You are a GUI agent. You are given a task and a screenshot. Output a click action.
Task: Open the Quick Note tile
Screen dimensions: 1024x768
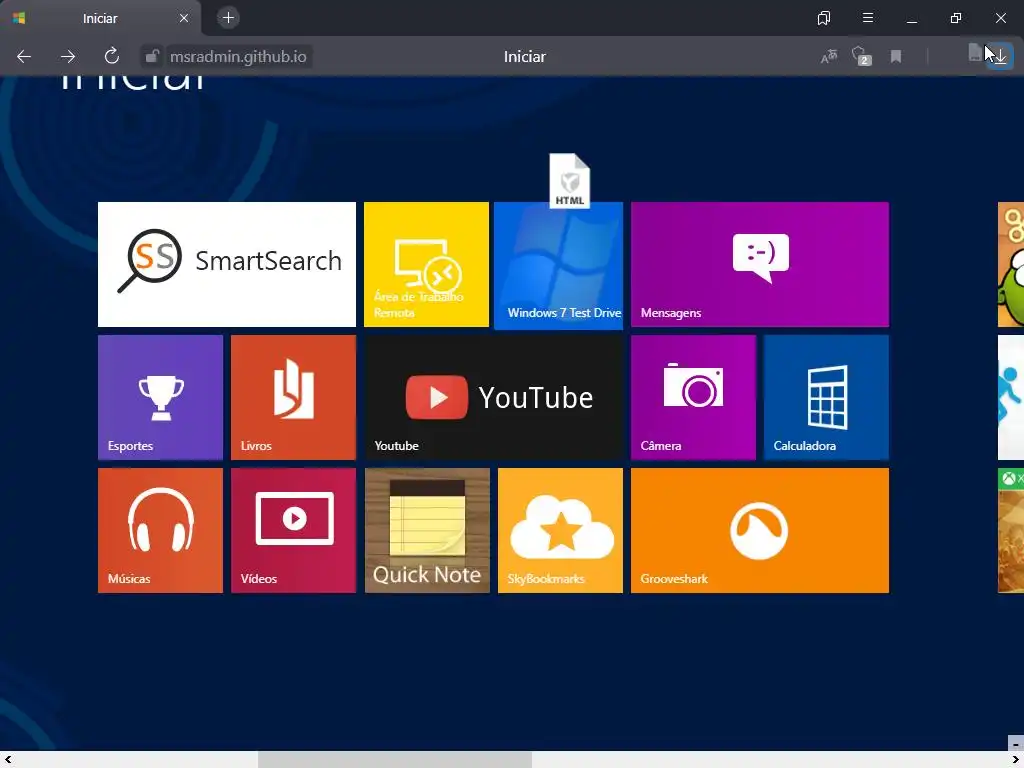point(427,531)
